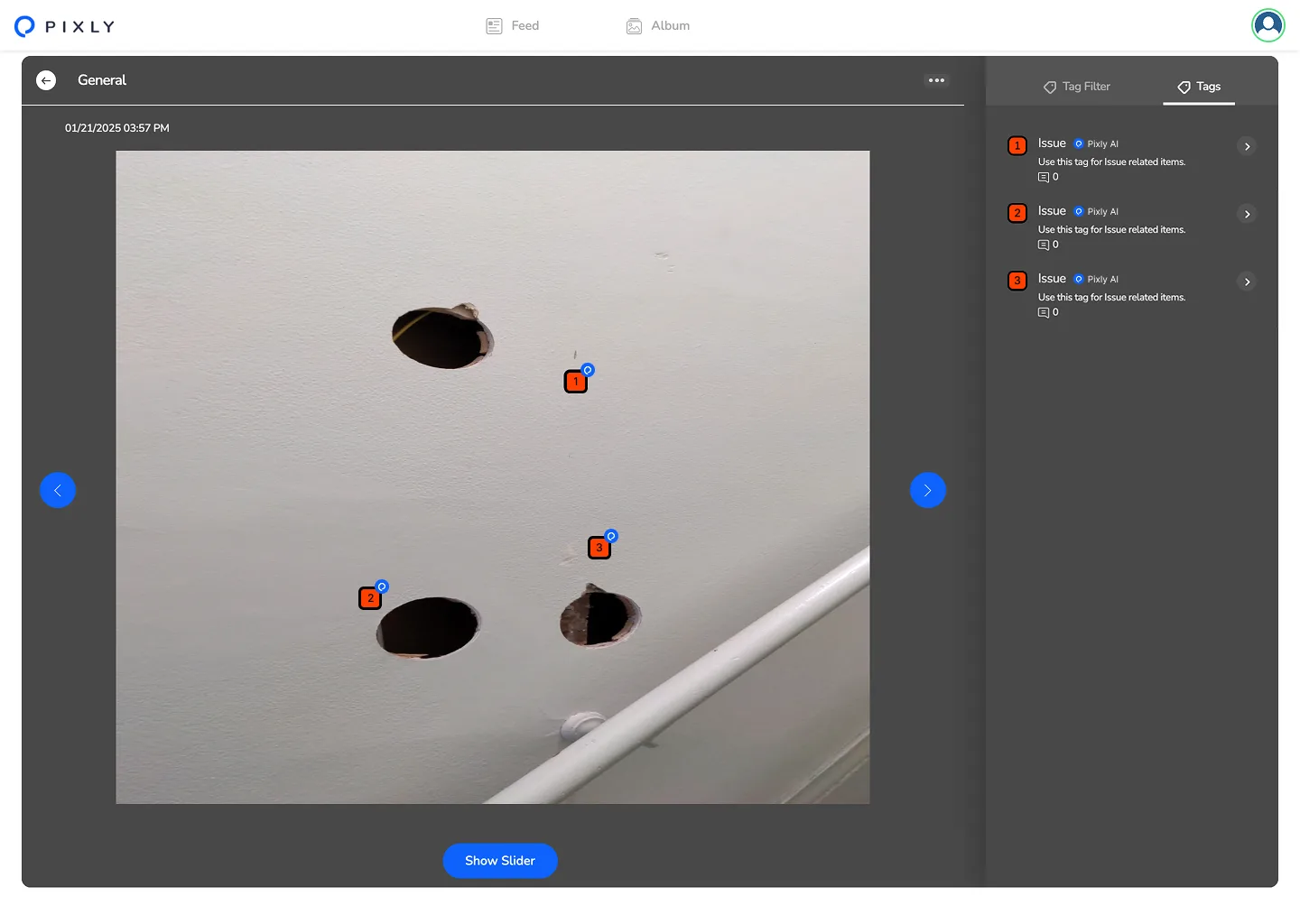Go back using the arrow beside General
Screen dimensions: 1300x924
point(46,80)
